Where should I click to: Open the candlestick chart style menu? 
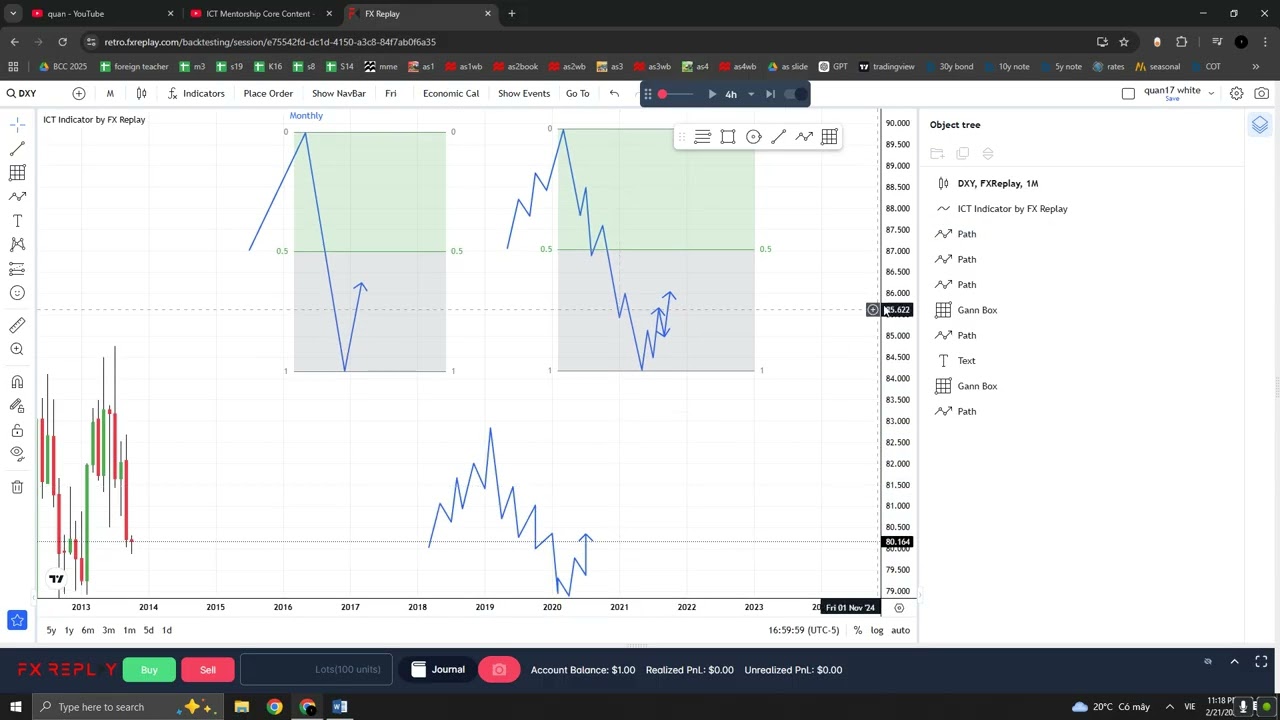(x=141, y=93)
